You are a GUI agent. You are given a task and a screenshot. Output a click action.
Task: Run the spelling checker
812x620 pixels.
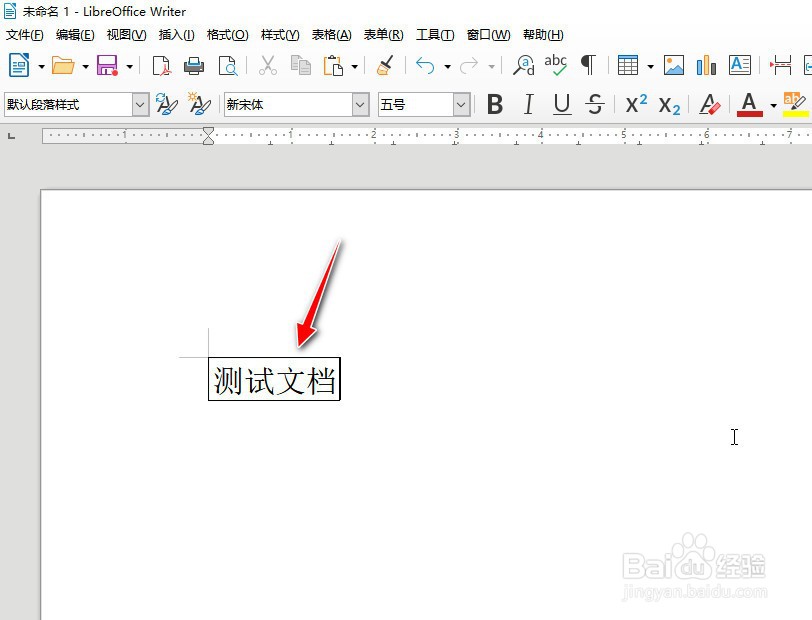(x=556, y=65)
